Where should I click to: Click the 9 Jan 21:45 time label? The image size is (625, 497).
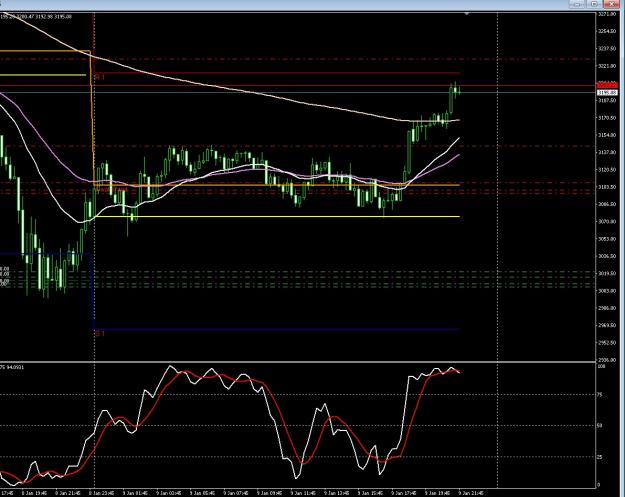(473, 493)
